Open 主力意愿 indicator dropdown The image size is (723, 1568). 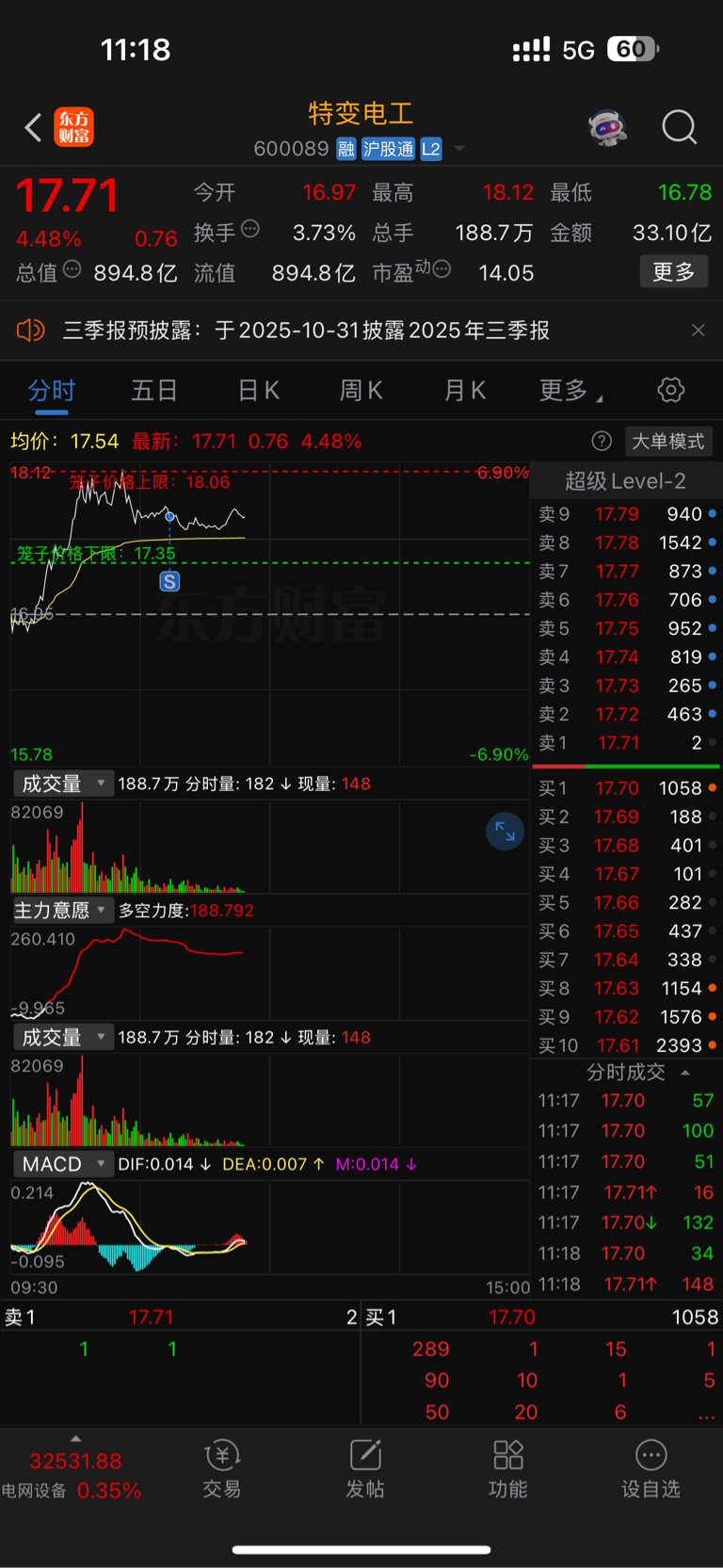[62, 911]
